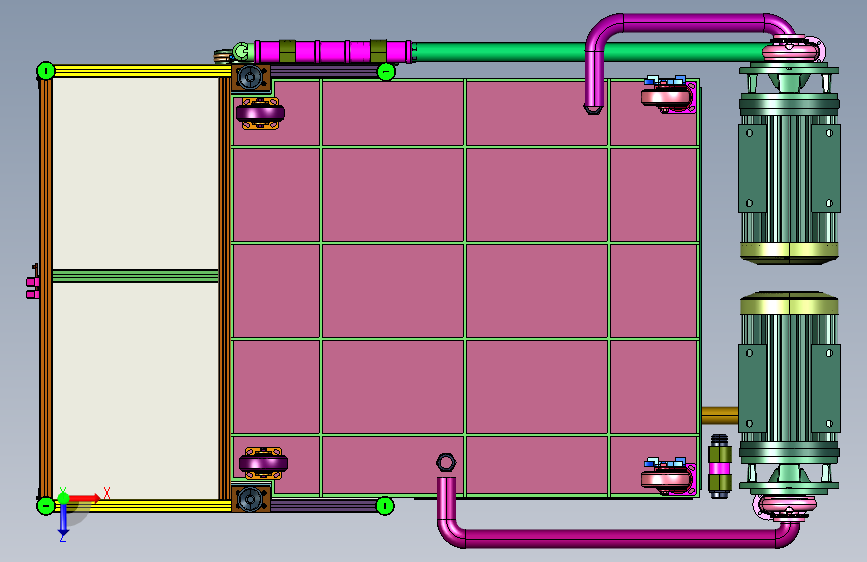
Task: Pick the dark leveling foot in the top brown bracket
Action: (x=250, y=77)
